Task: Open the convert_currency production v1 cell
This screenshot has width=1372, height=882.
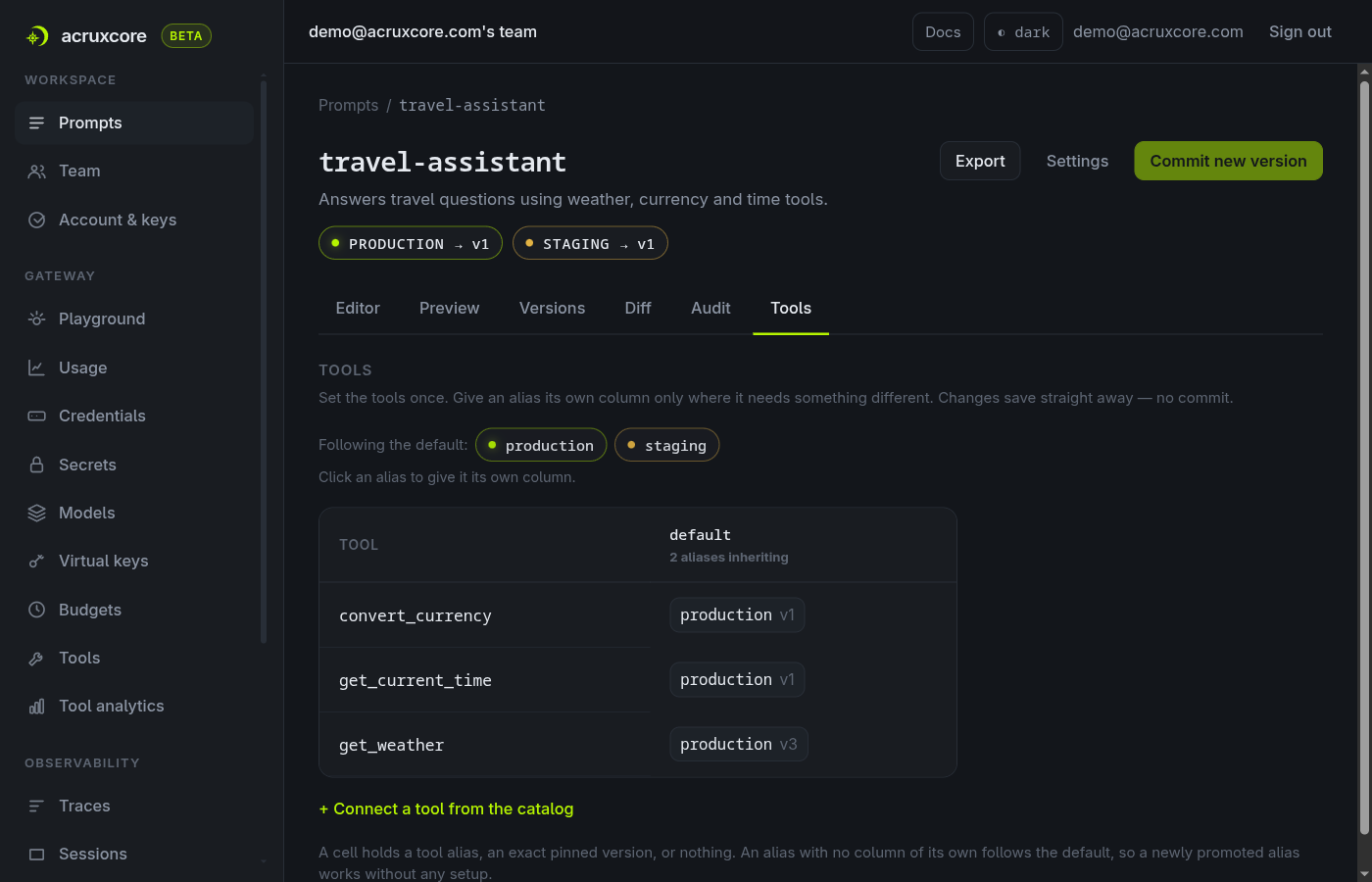Action: point(737,615)
